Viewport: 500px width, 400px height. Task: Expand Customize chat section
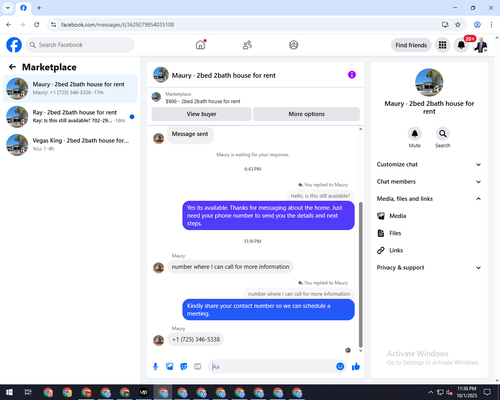[x=429, y=164]
